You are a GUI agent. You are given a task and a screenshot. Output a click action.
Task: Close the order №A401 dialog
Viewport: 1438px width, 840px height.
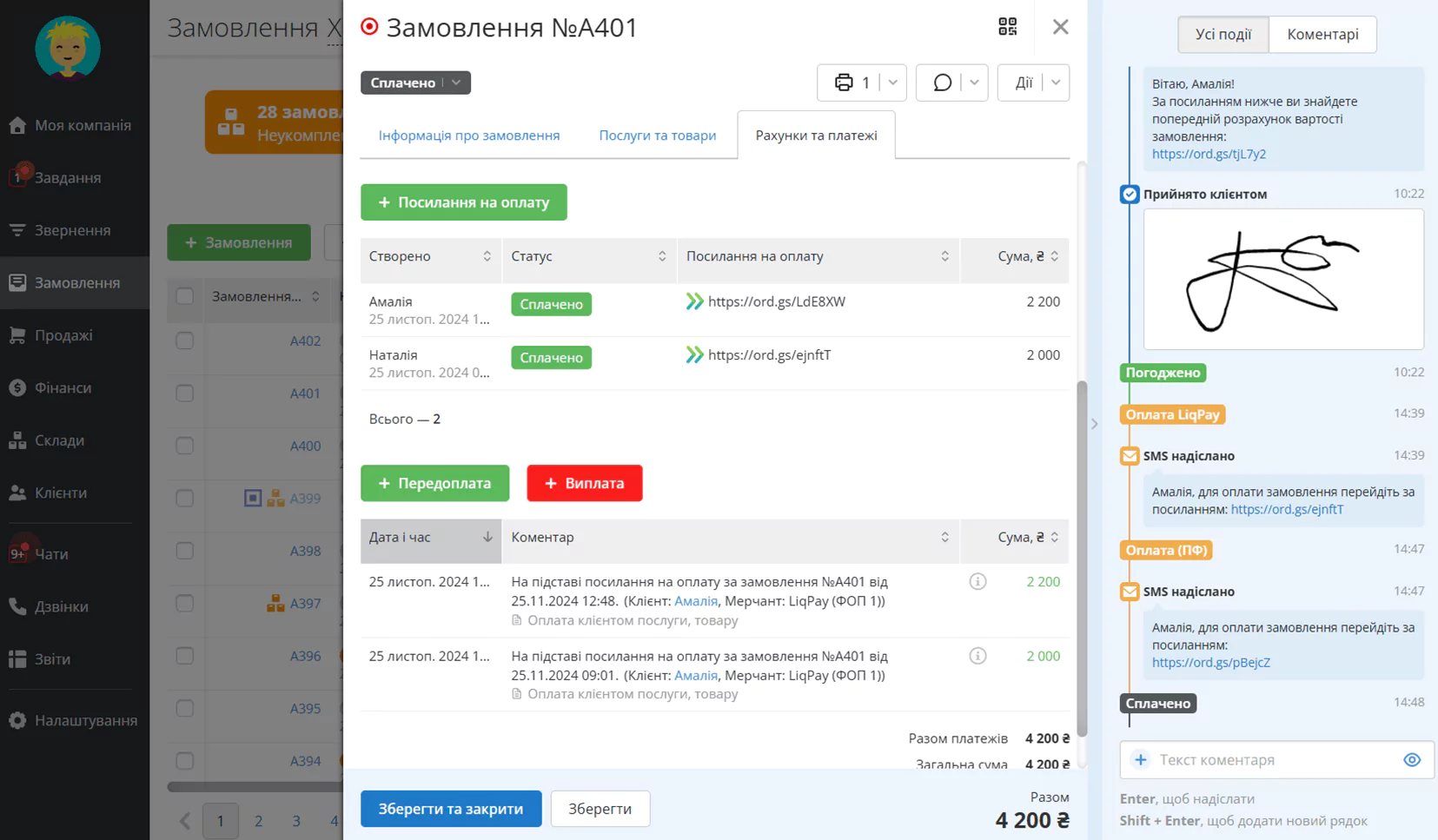pos(1060,27)
